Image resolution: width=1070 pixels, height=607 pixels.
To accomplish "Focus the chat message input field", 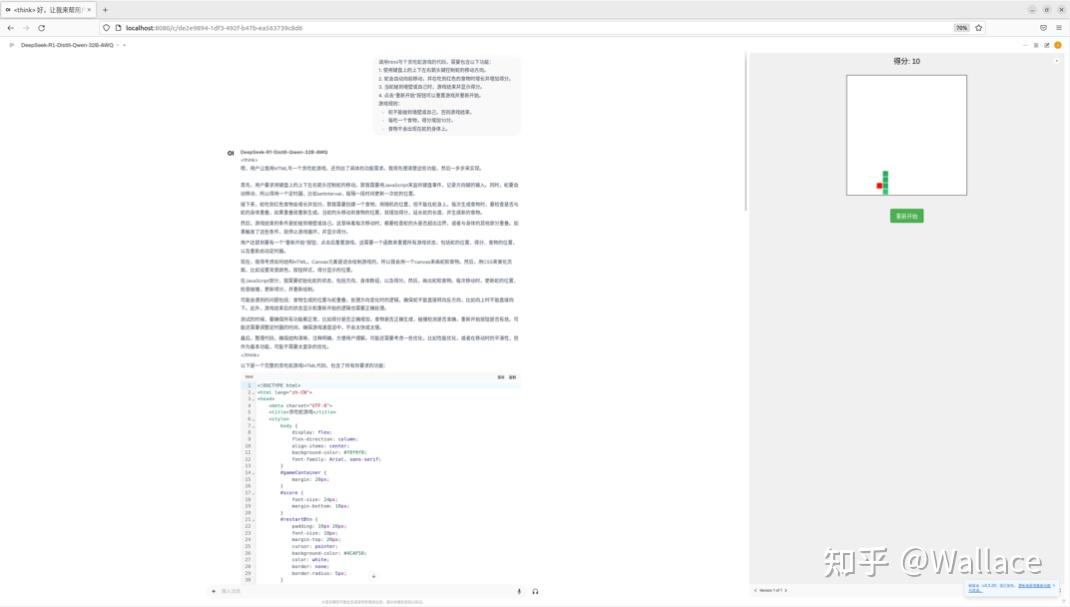I will click(x=365, y=591).
